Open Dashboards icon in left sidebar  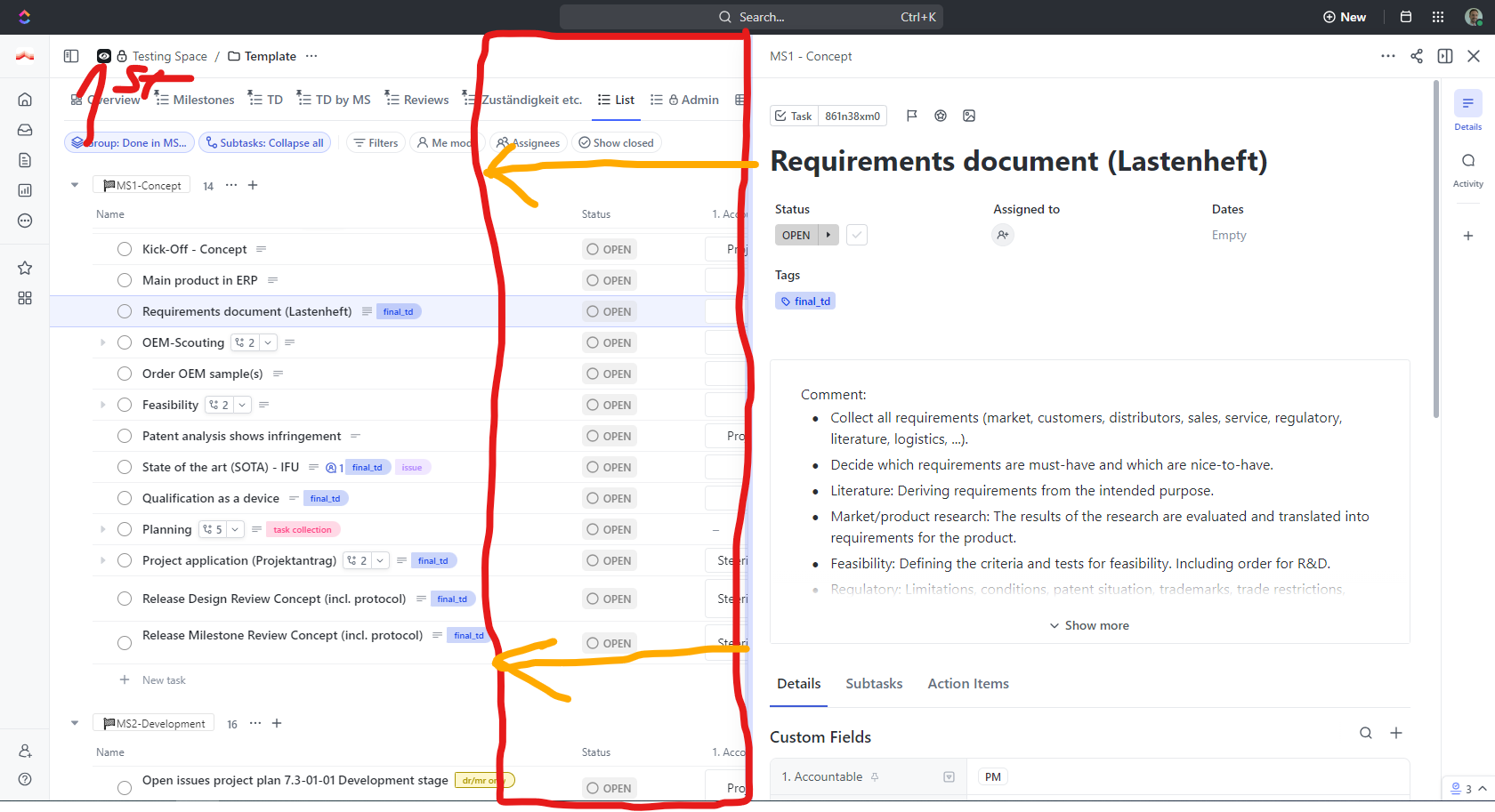coord(25,190)
